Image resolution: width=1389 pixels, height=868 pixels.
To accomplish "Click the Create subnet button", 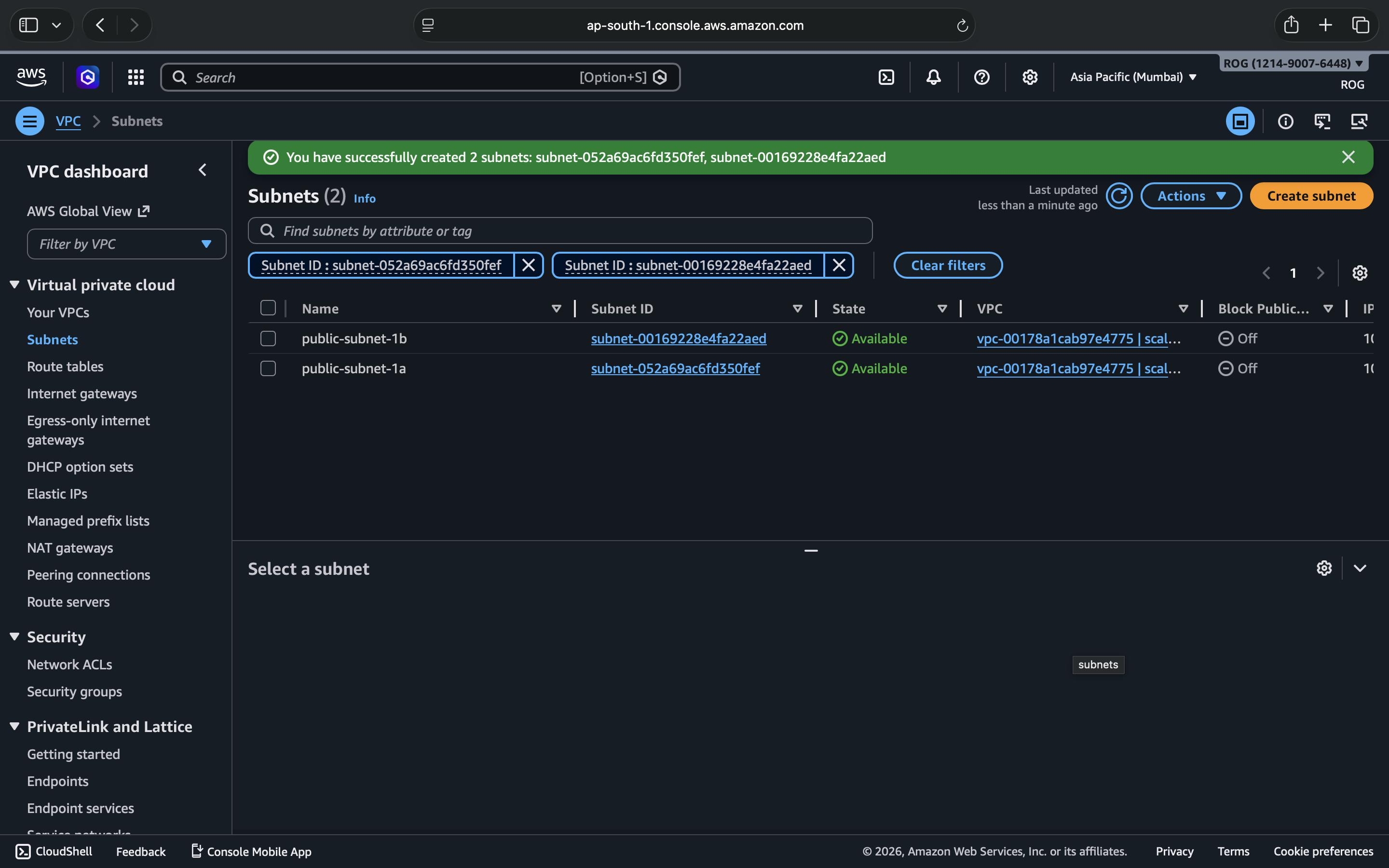I will tap(1311, 196).
